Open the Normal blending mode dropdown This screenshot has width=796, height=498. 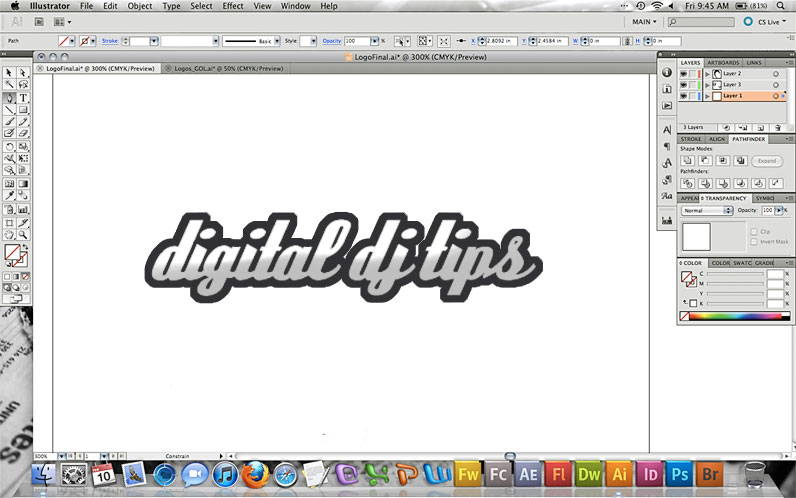point(706,210)
